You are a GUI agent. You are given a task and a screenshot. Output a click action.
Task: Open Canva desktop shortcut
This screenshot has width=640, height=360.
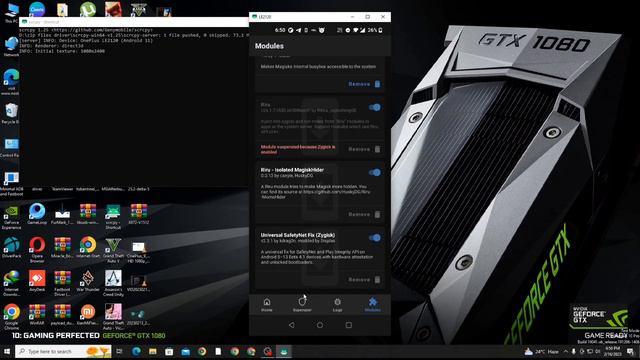(x=37, y=9)
